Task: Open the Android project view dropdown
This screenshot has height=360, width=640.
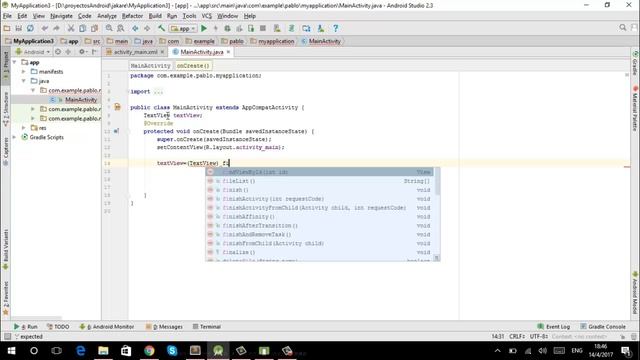Action: point(33,52)
